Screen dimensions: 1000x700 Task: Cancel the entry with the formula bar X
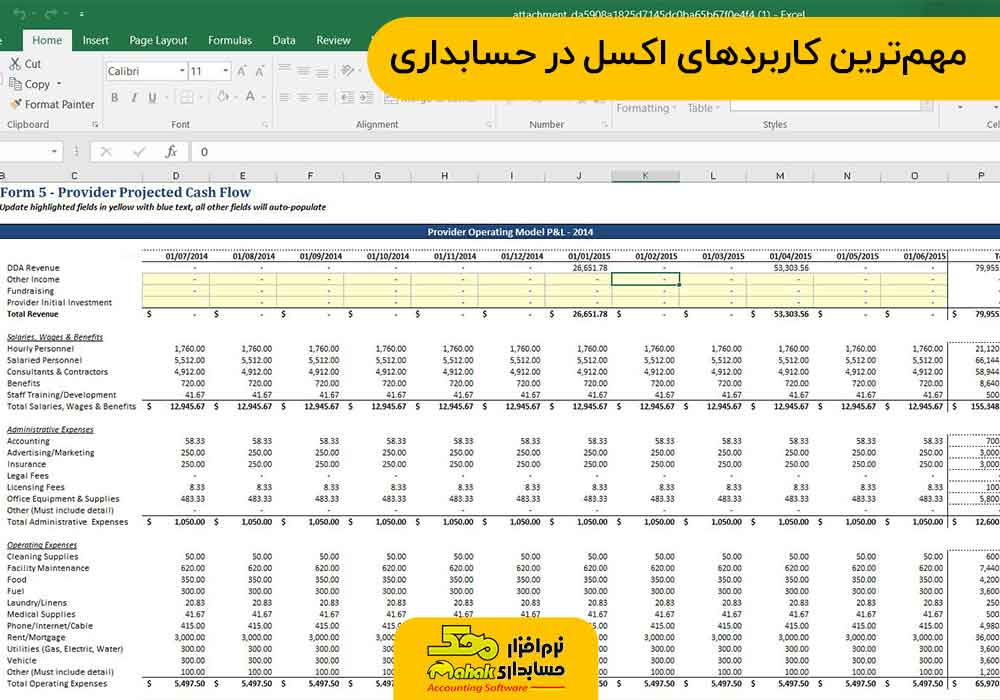point(106,152)
